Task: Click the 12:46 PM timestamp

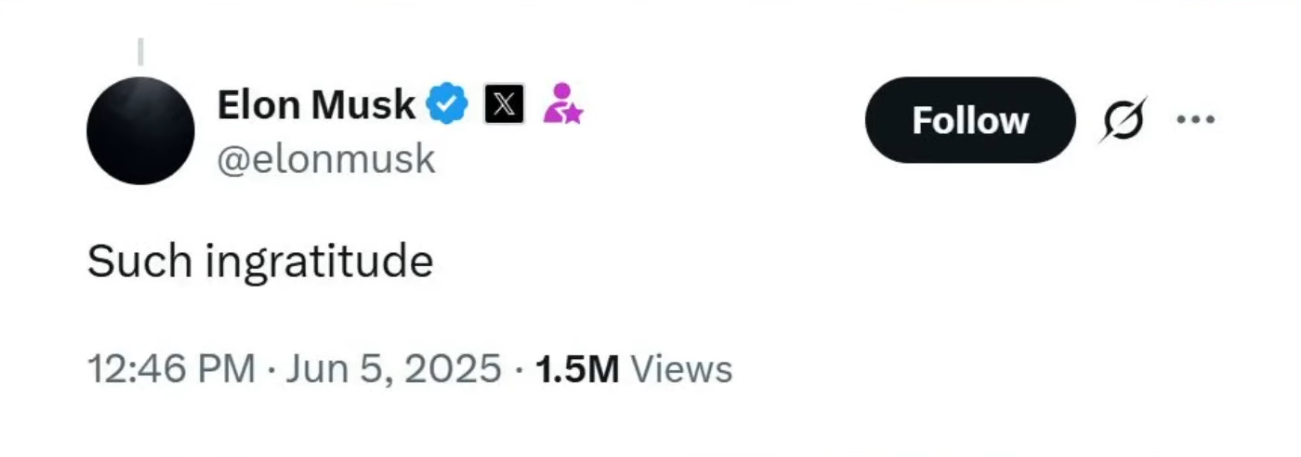Action: [171, 369]
